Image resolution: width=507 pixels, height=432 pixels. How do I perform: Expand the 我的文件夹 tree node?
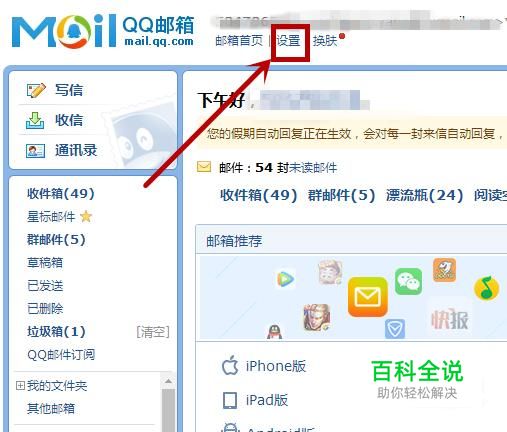coord(20,386)
